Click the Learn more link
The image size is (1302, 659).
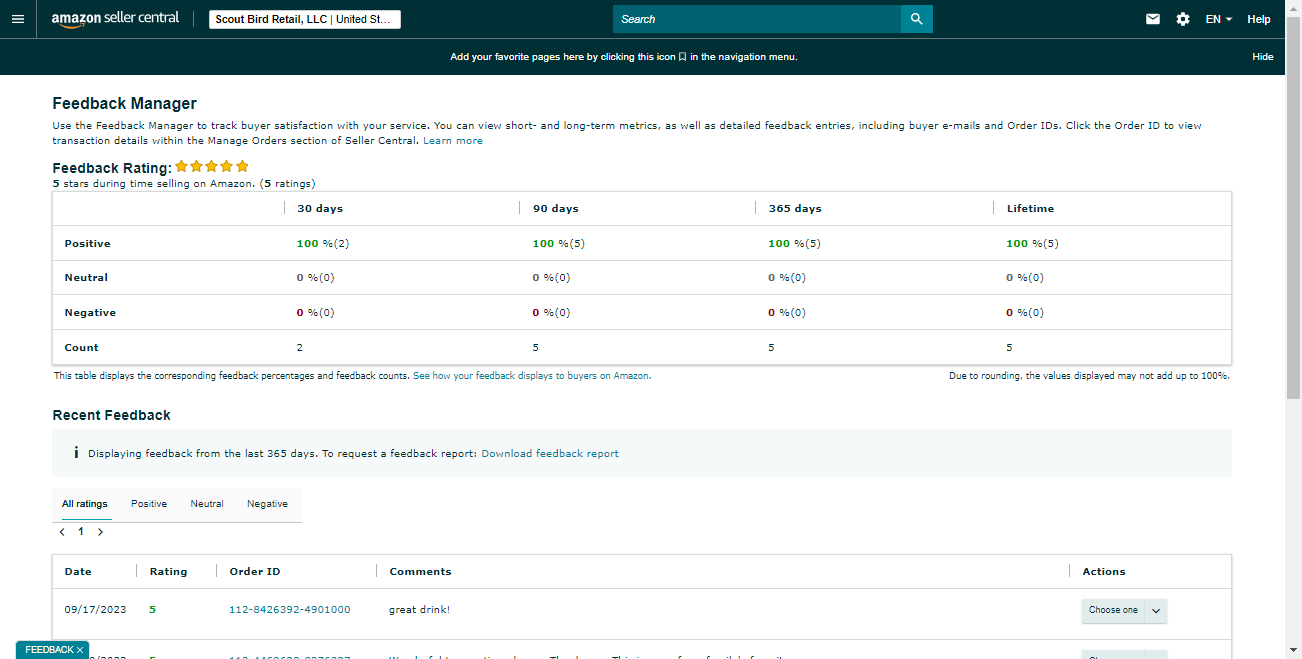tap(453, 141)
